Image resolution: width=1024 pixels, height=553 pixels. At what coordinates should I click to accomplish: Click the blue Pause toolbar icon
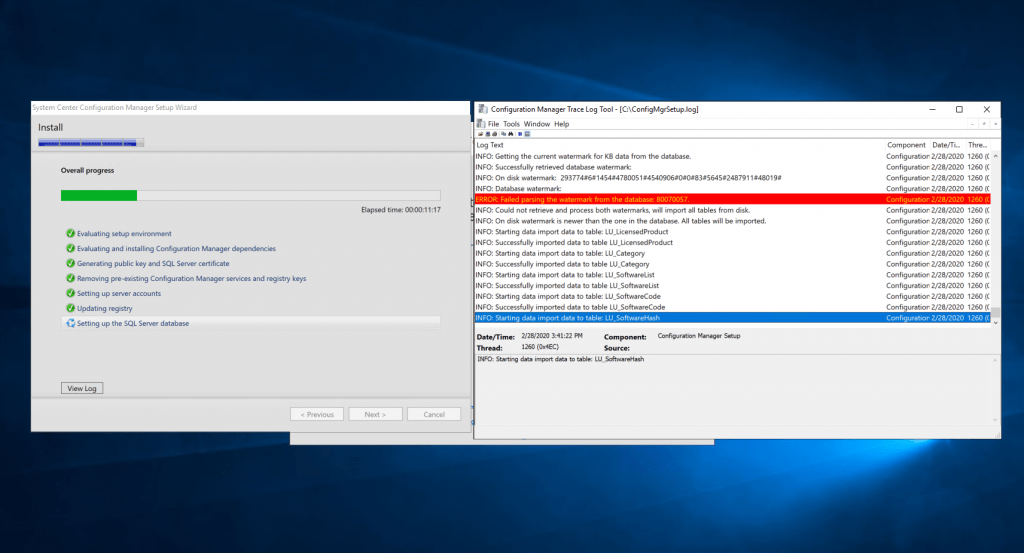(x=520, y=134)
